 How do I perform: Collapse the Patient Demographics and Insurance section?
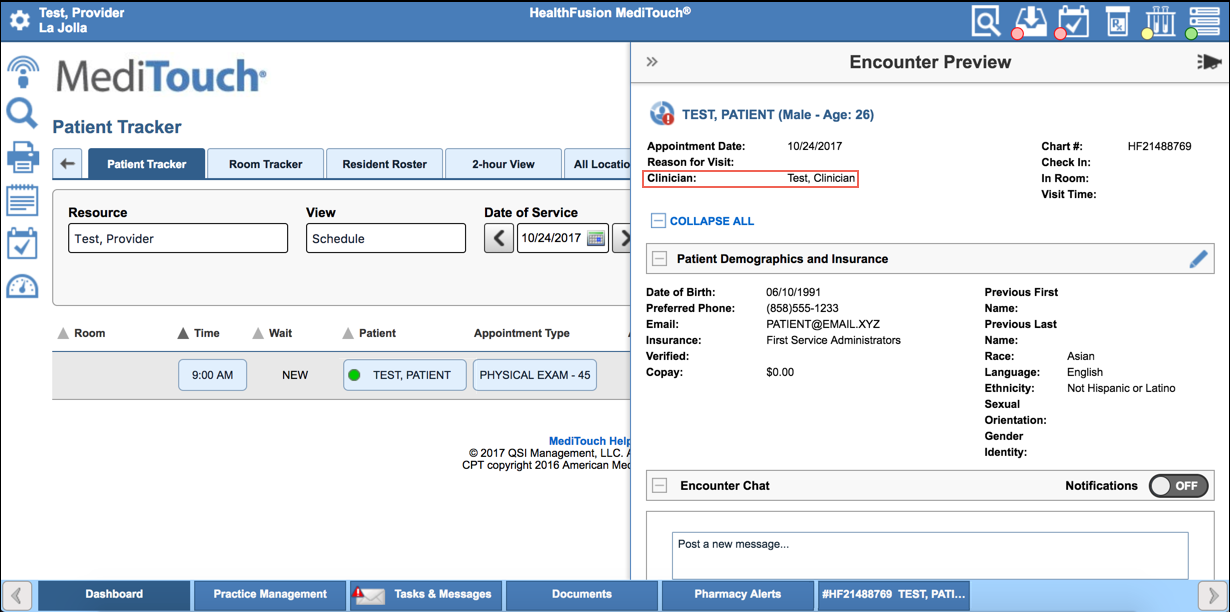(660, 259)
